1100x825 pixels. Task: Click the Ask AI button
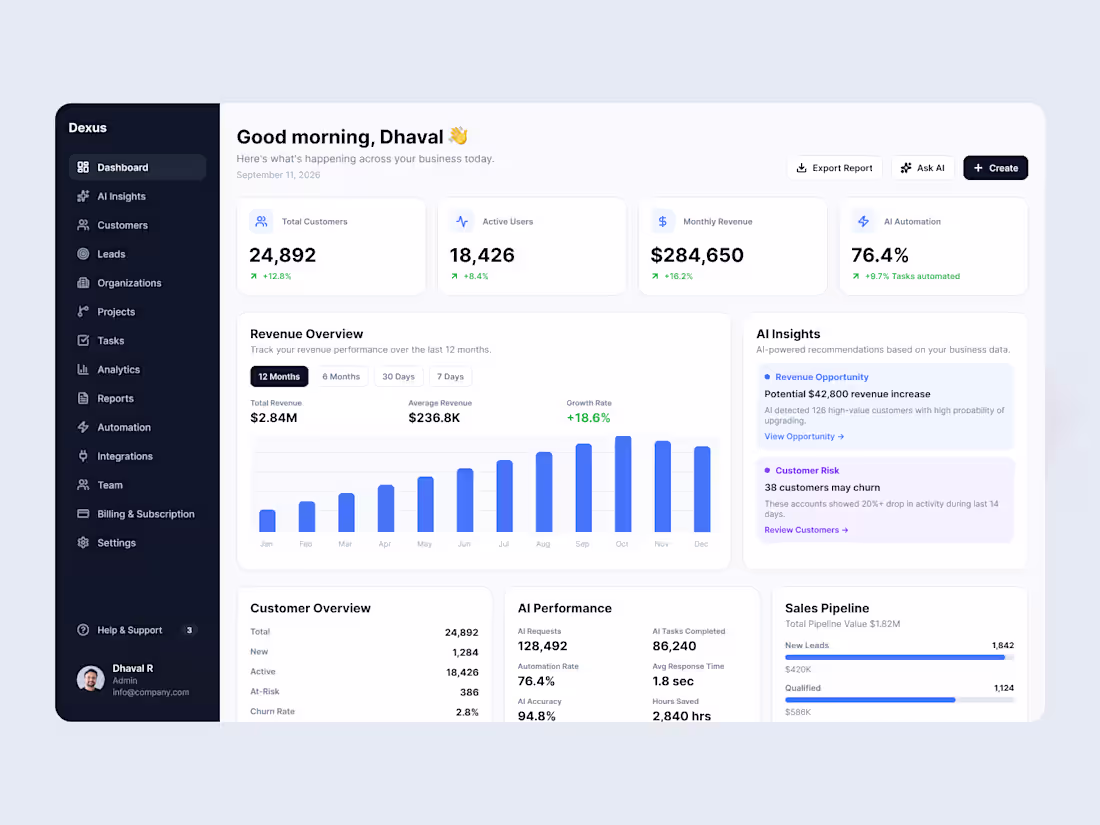point(923,168)
